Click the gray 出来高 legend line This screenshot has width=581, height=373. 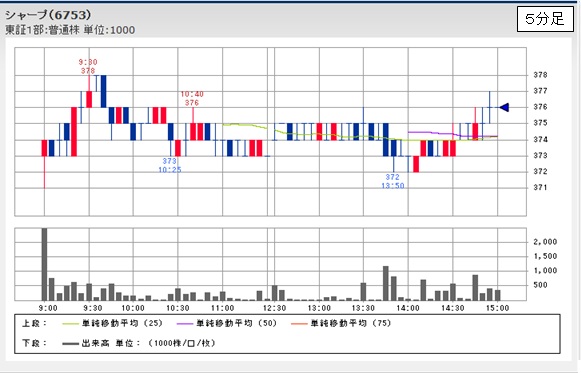[70, 344]
